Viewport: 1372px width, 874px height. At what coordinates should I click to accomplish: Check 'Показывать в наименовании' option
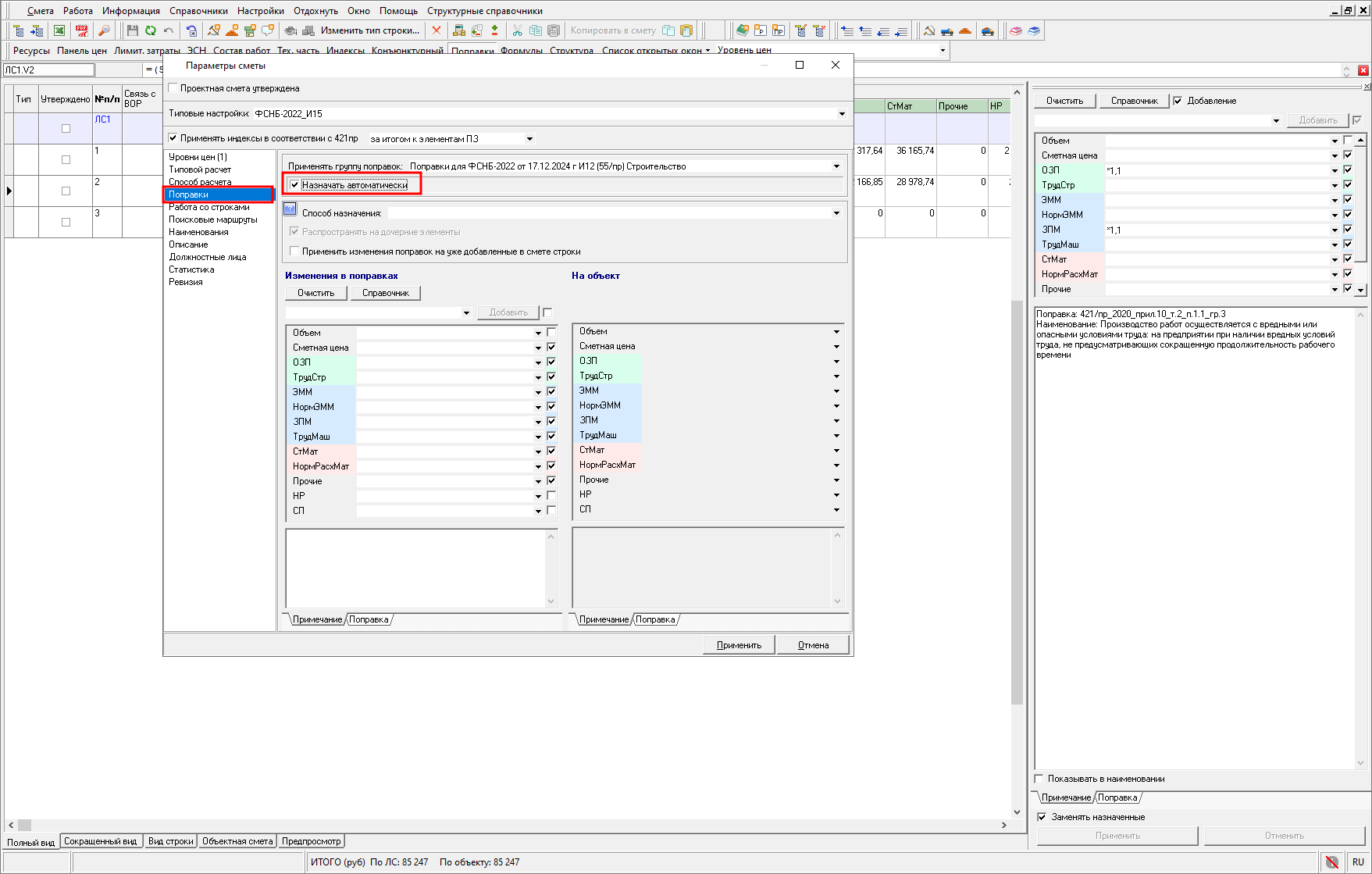[x=1039, y=779]
